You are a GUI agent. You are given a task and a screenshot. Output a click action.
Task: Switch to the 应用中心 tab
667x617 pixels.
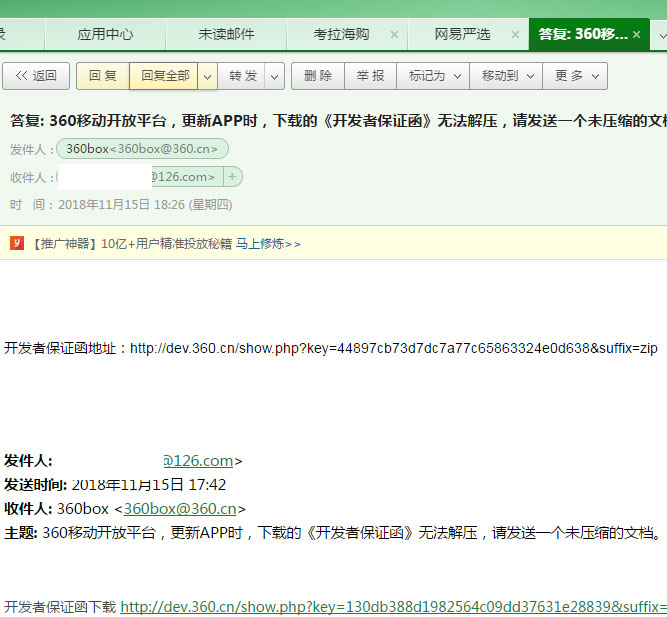pyautogui.click(x=105, y=34)
